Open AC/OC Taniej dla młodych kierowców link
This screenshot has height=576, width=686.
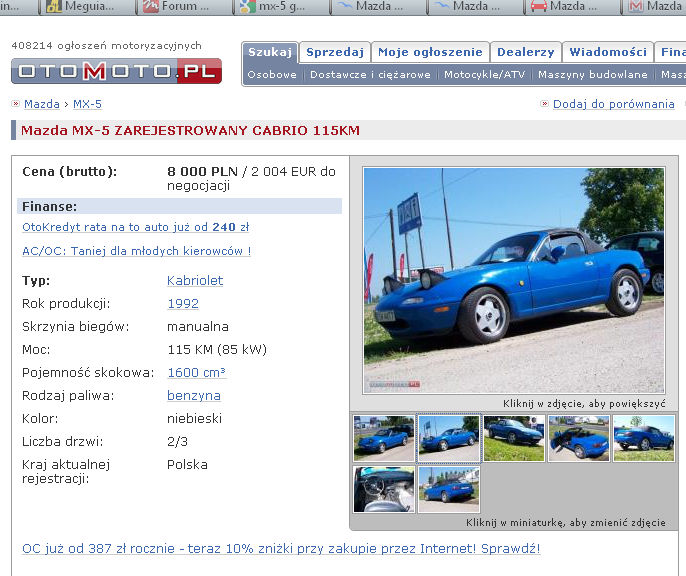pos(136,251)
